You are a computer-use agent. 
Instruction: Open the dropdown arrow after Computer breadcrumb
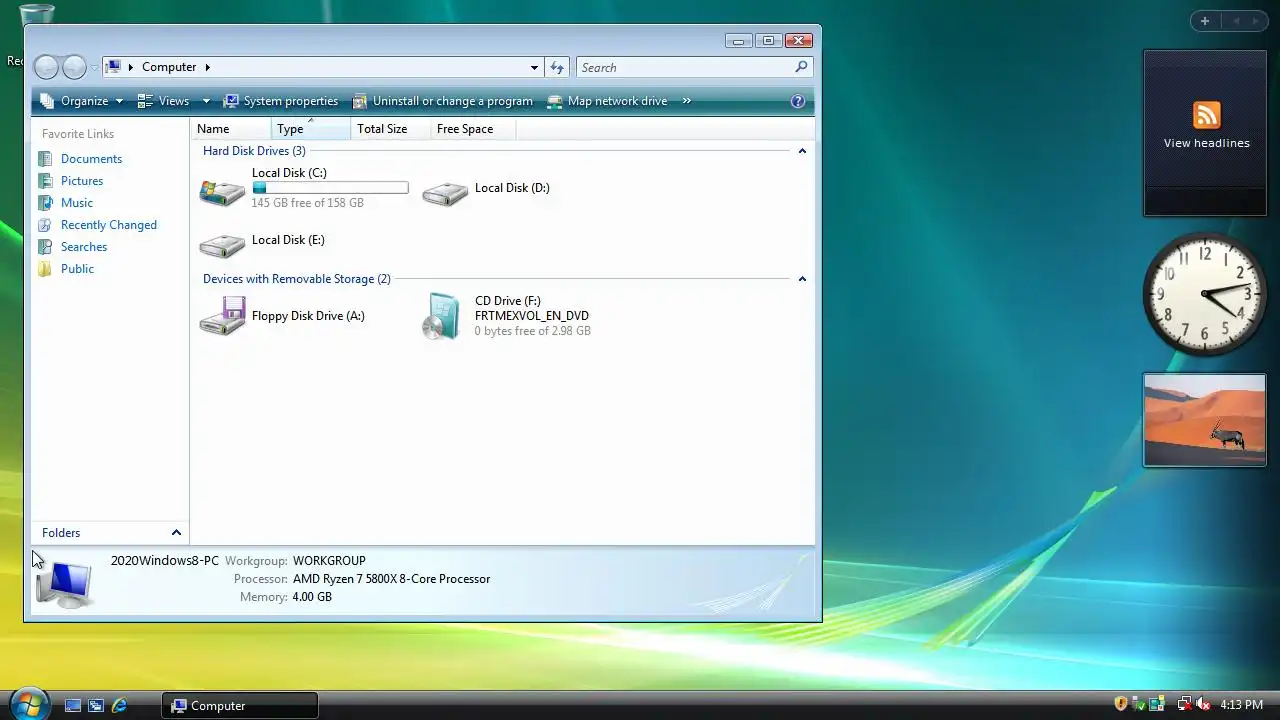click(x=208, y=67)
